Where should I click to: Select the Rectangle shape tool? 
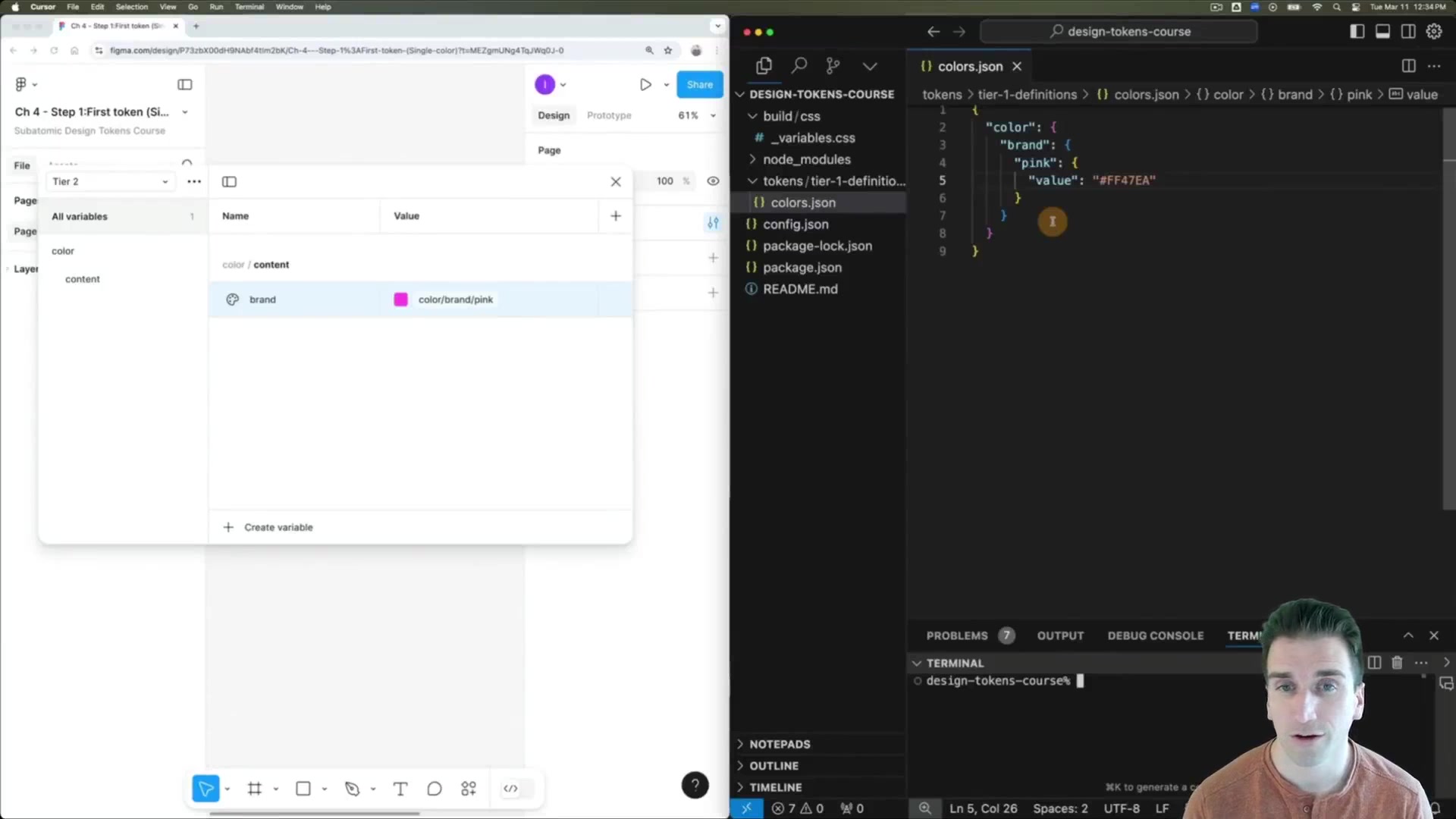pyautogui.click(x=303, y=789)
